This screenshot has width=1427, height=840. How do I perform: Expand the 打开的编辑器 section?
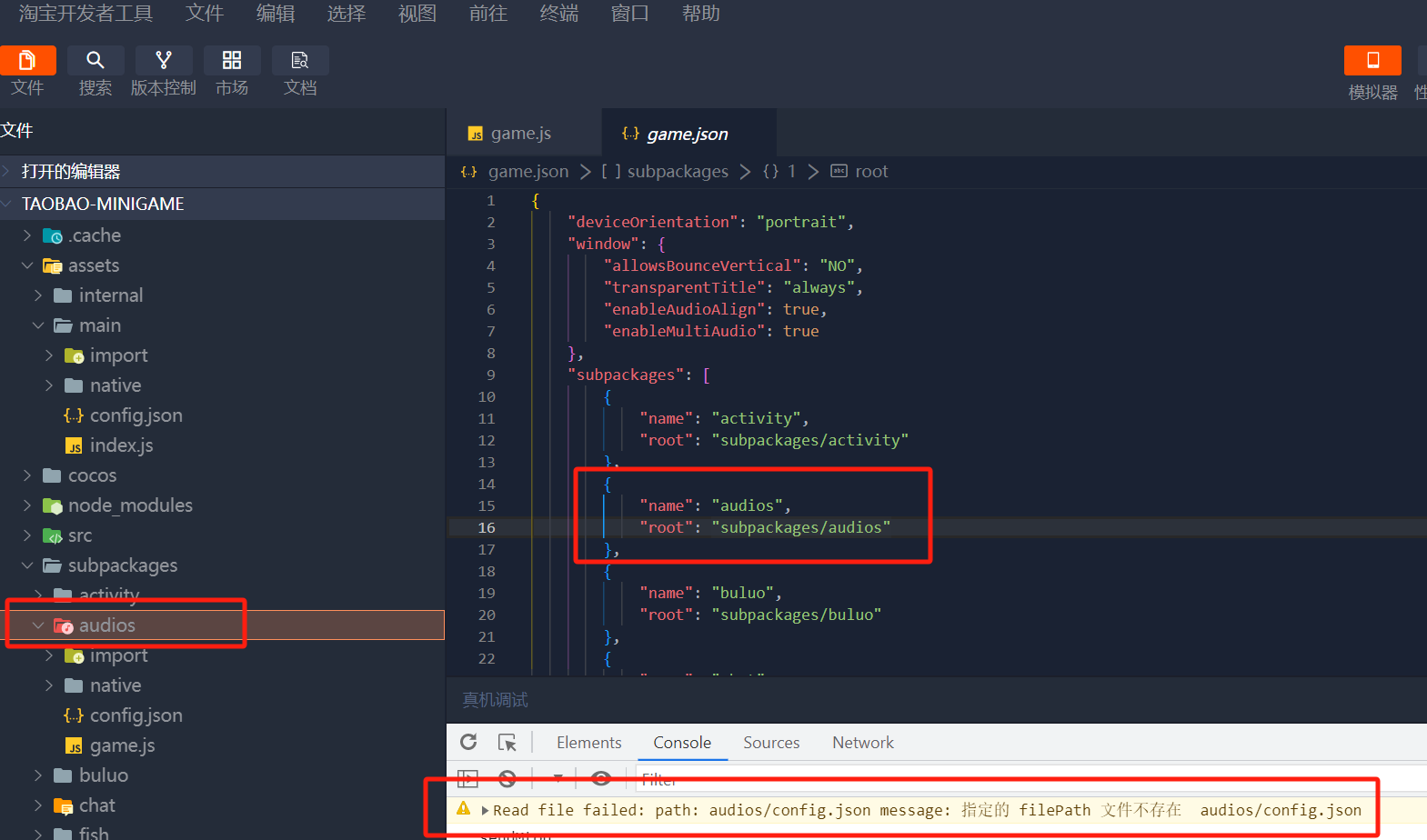point(222,171)
